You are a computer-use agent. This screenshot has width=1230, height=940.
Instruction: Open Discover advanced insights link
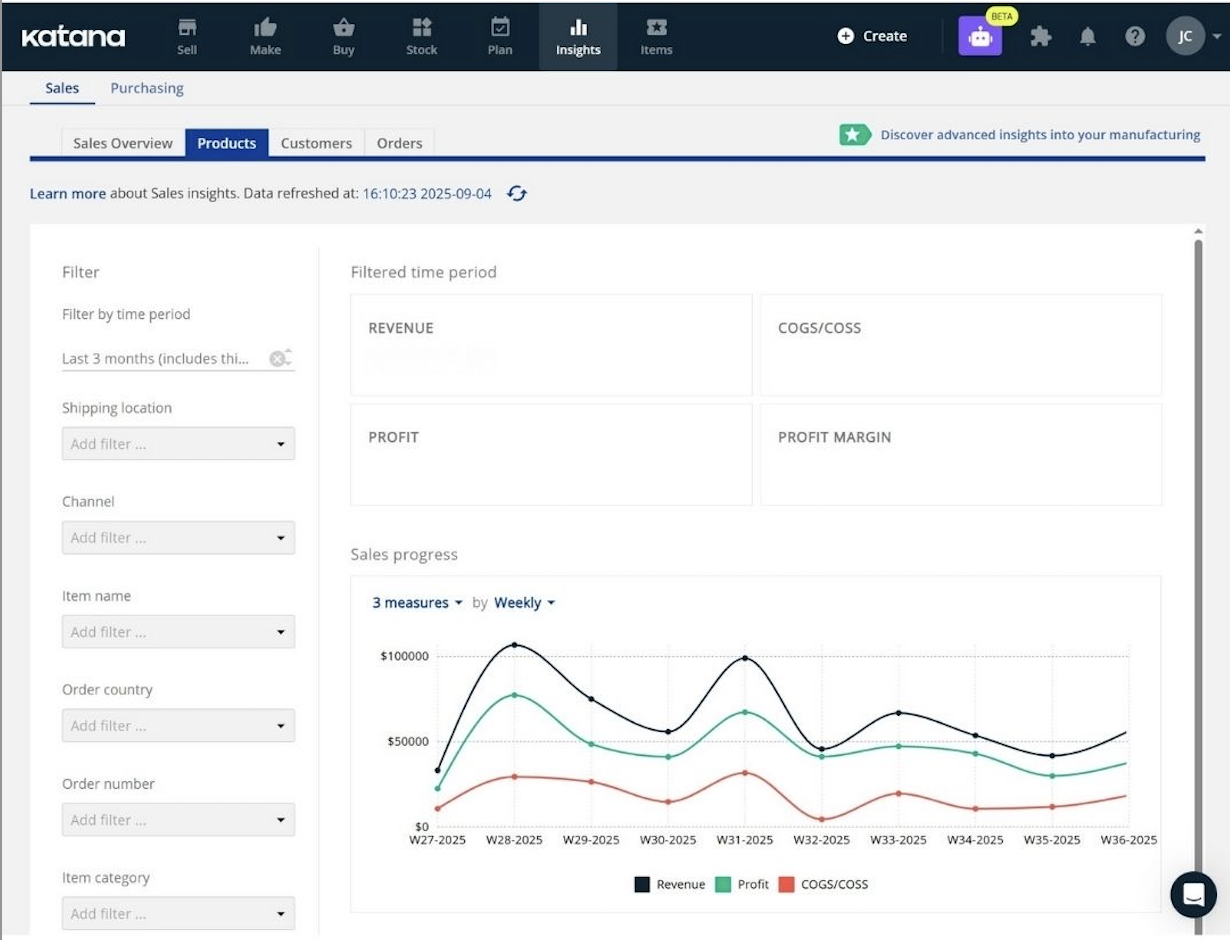(1040, 134)
